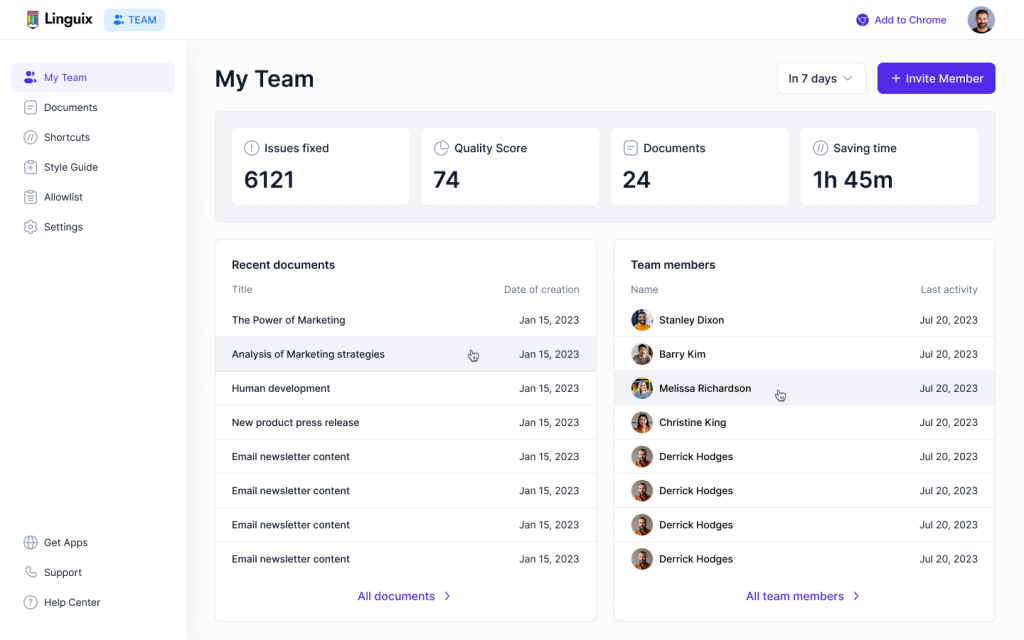This screenshot has height=640, width=1024.
Task: Click Stanley Dixon's avatar thumbnail
Action: click(x=642, y=320)
